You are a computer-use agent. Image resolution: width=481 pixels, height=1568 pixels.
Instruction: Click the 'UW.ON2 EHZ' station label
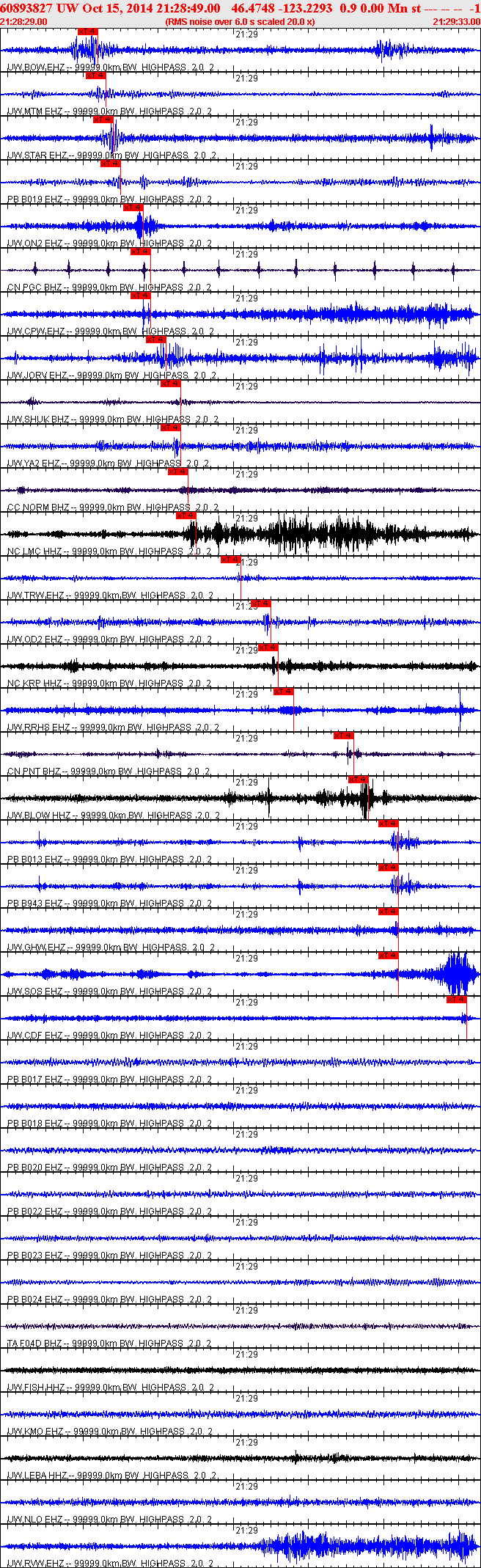click(34, 243)
